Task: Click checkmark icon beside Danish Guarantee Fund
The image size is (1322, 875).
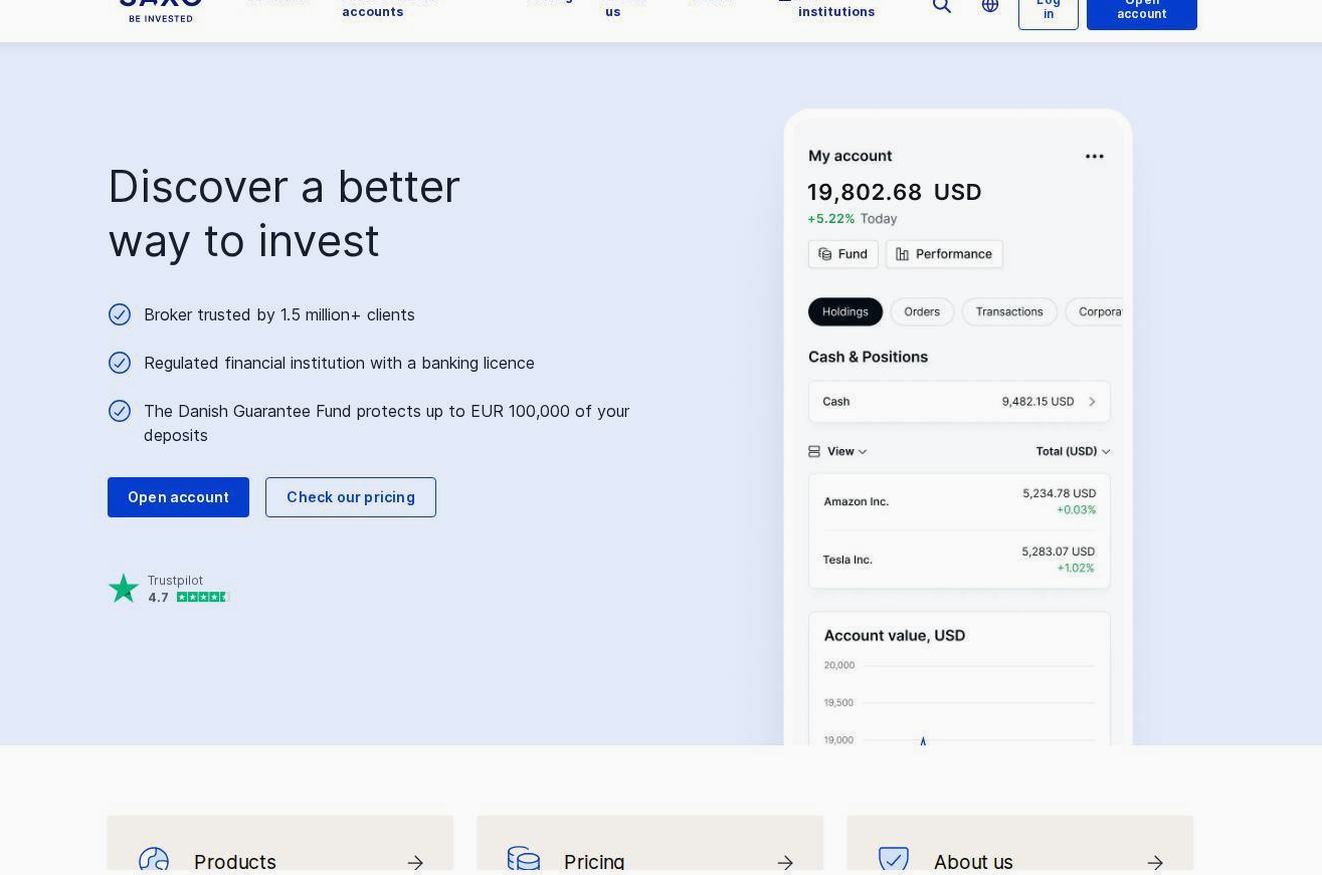Action: [x=119, y=411]
